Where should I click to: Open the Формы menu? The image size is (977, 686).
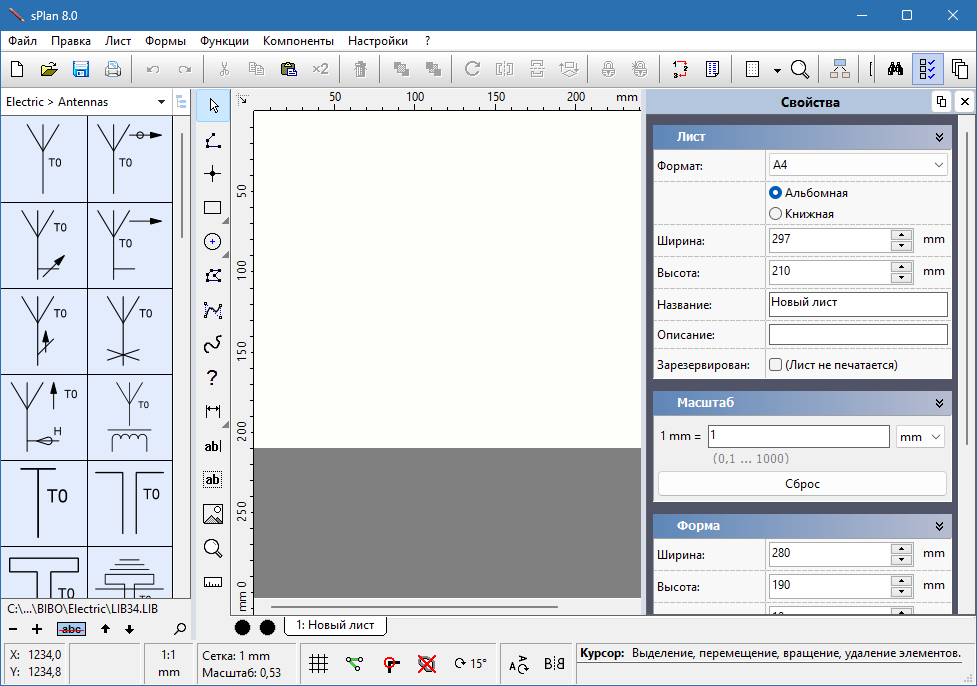tap(165, 41)
